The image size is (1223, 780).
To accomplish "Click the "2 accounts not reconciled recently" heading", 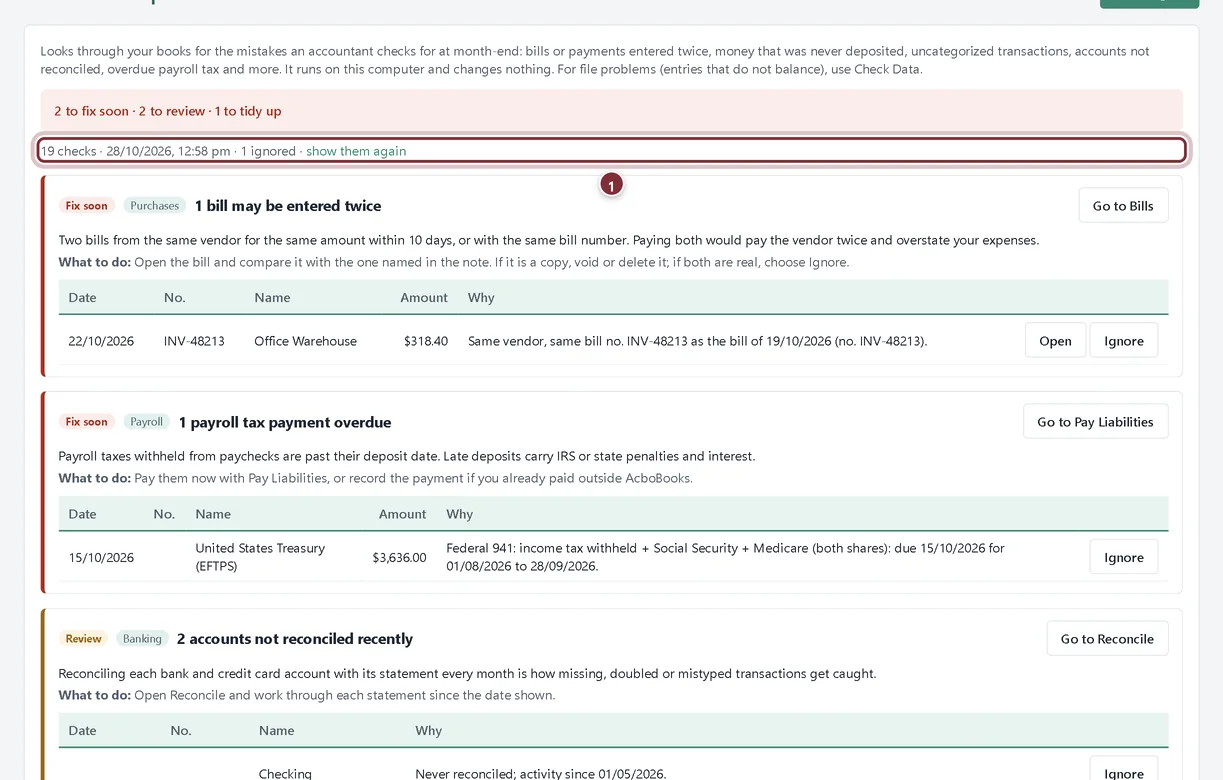I will 295,639.
